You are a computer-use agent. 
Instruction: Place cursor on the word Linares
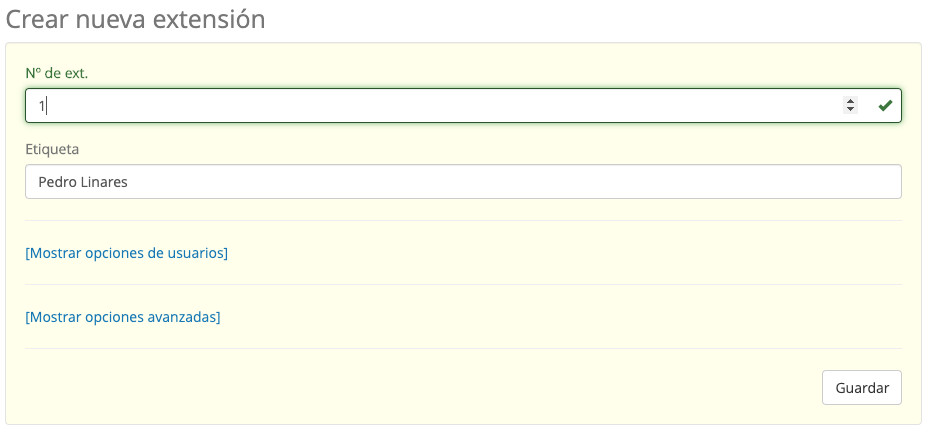click(x=103, y=182)
